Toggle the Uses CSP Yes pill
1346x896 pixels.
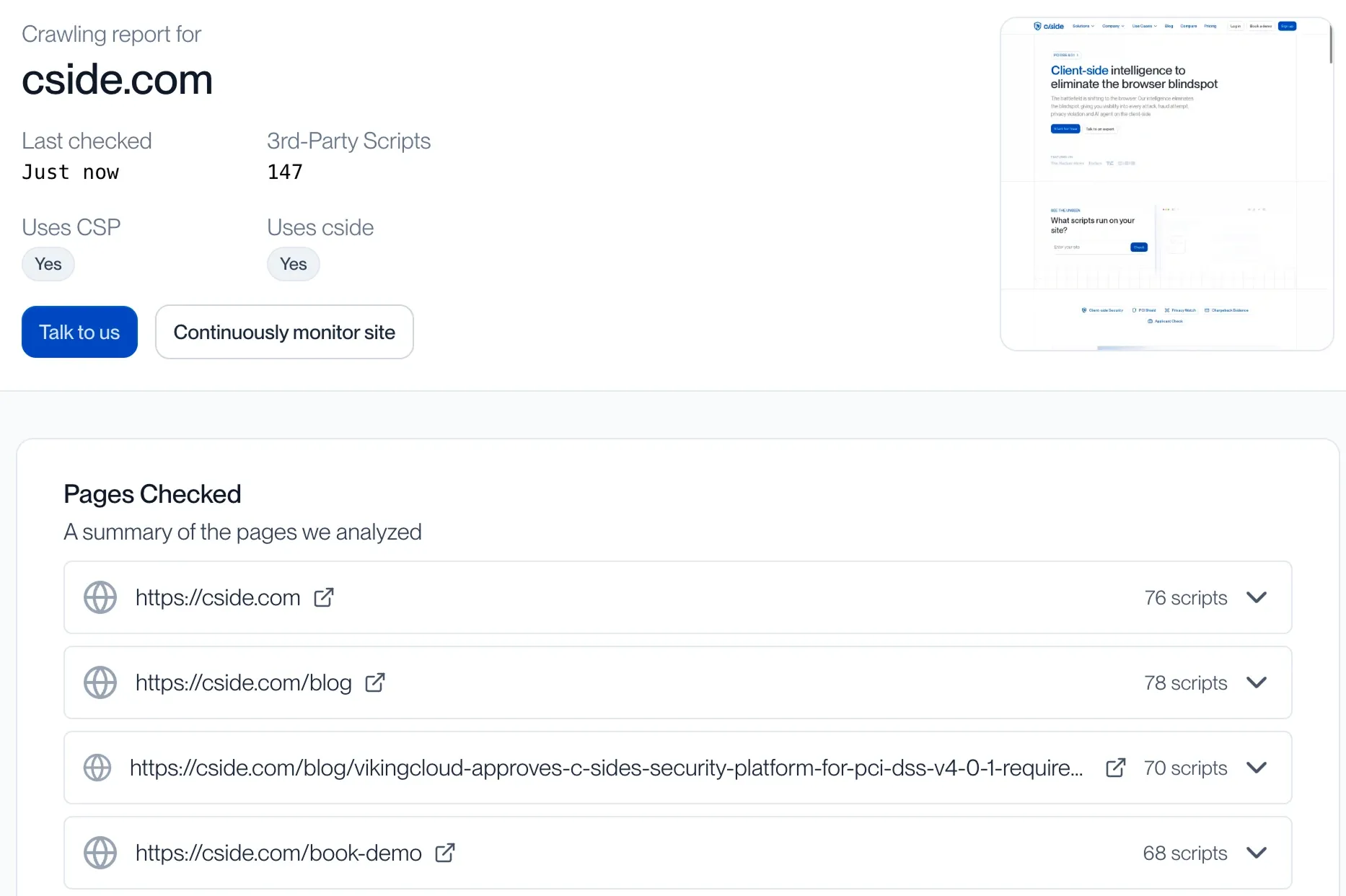pos(48,264)
